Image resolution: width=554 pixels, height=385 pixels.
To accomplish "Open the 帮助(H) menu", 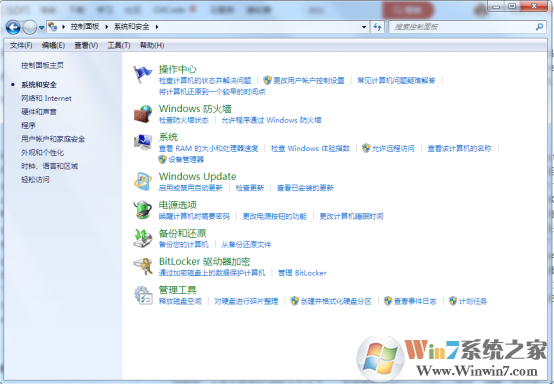I will tap(152, 45).
